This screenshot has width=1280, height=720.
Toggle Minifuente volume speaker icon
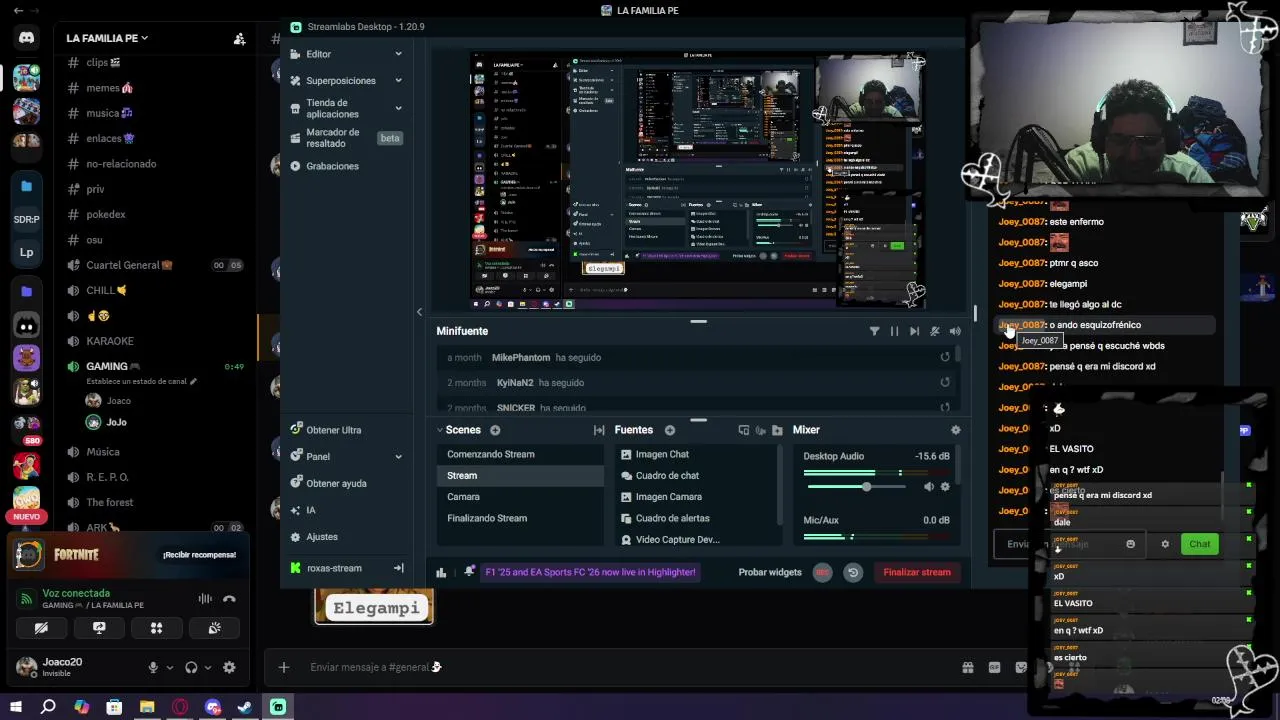coord(955,331)
